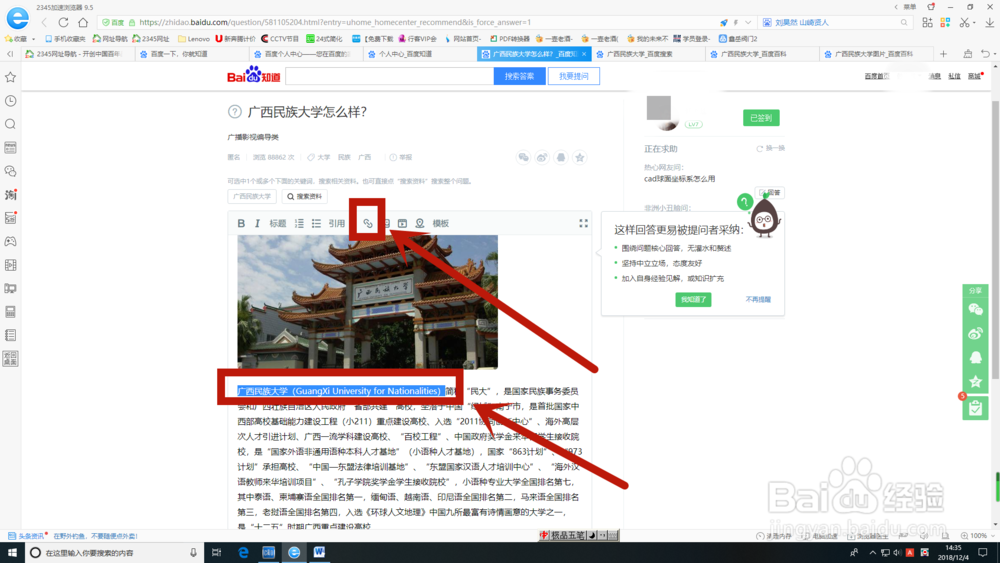Close the active 广西民族大学怎么样 tab
This screenshot has width=1000, height=563.
[x=584, y=54]
